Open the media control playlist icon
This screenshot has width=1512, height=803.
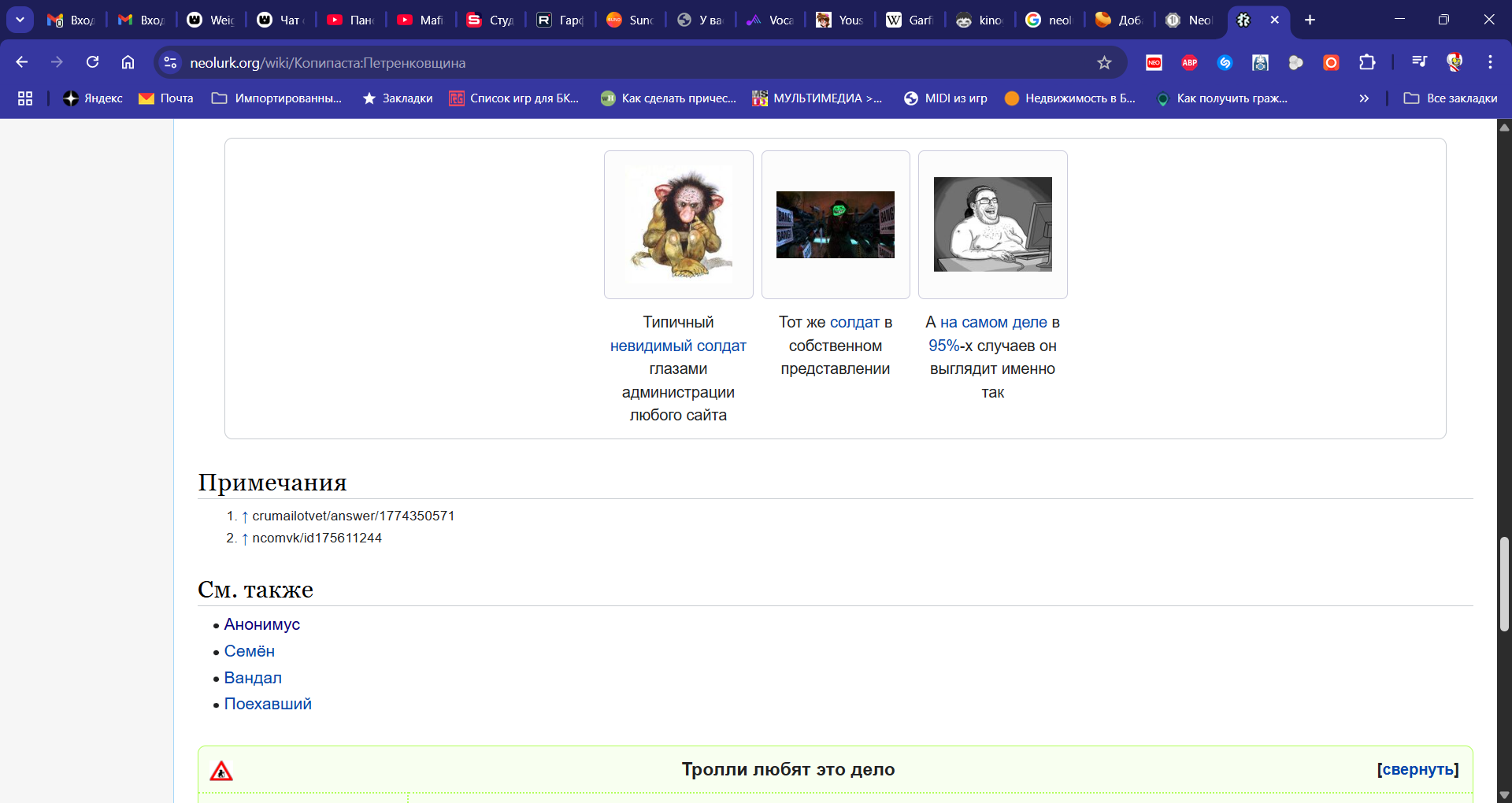[1419, 62]
